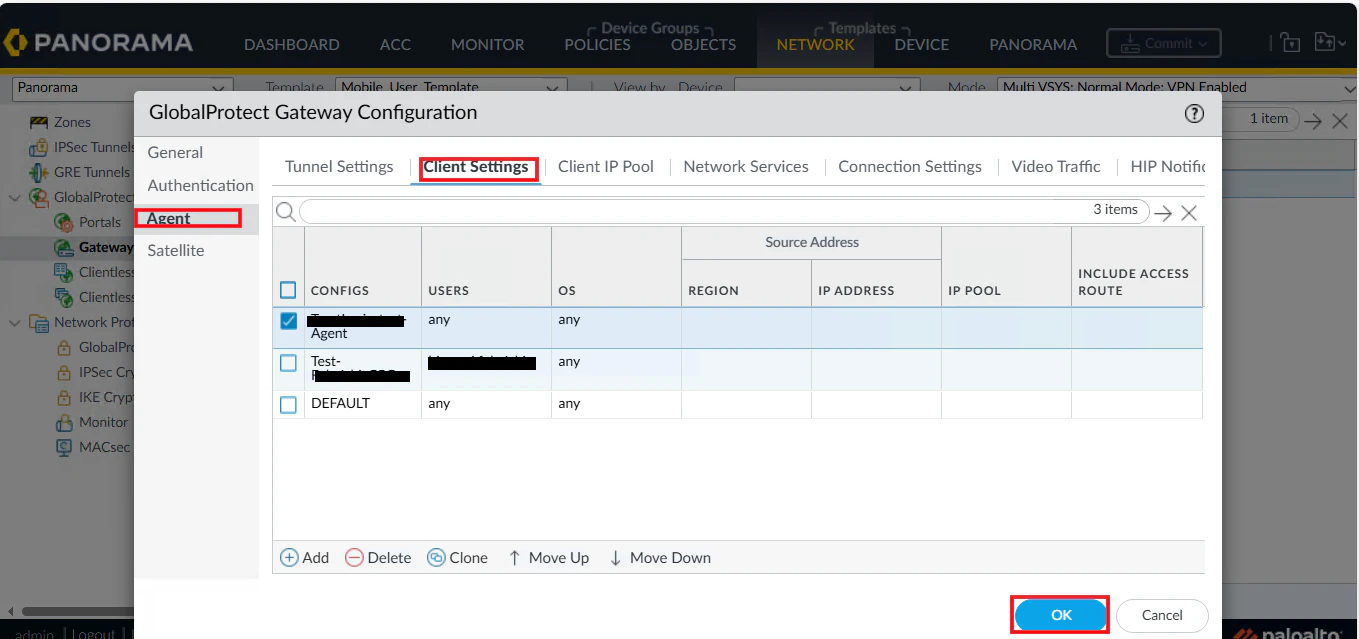Confirm the gateway configuration with OK
Image resolution: width=1359 pixels, height=639 pixels.
tap(1061, 615)
